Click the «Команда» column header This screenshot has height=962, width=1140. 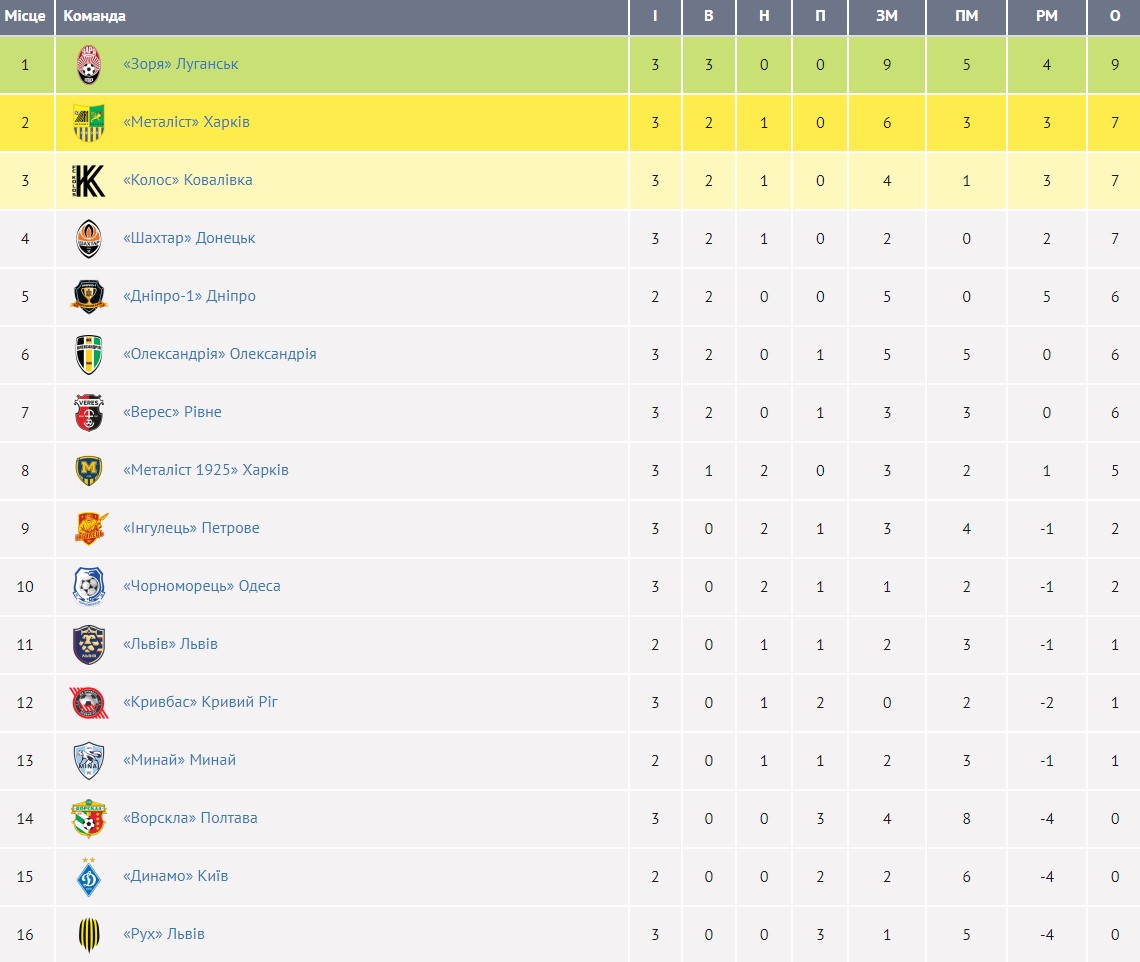[x=94, y=16]
